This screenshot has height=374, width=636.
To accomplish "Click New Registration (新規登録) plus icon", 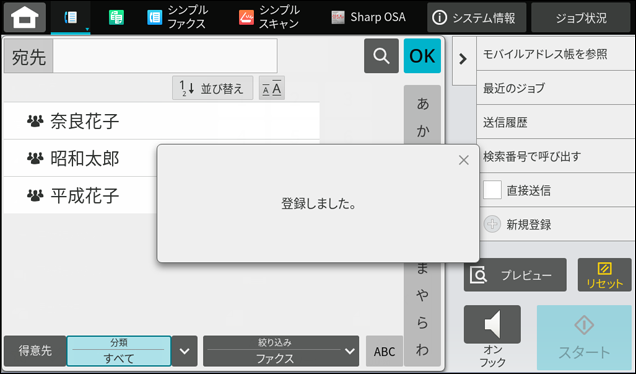I will [492, 224].
